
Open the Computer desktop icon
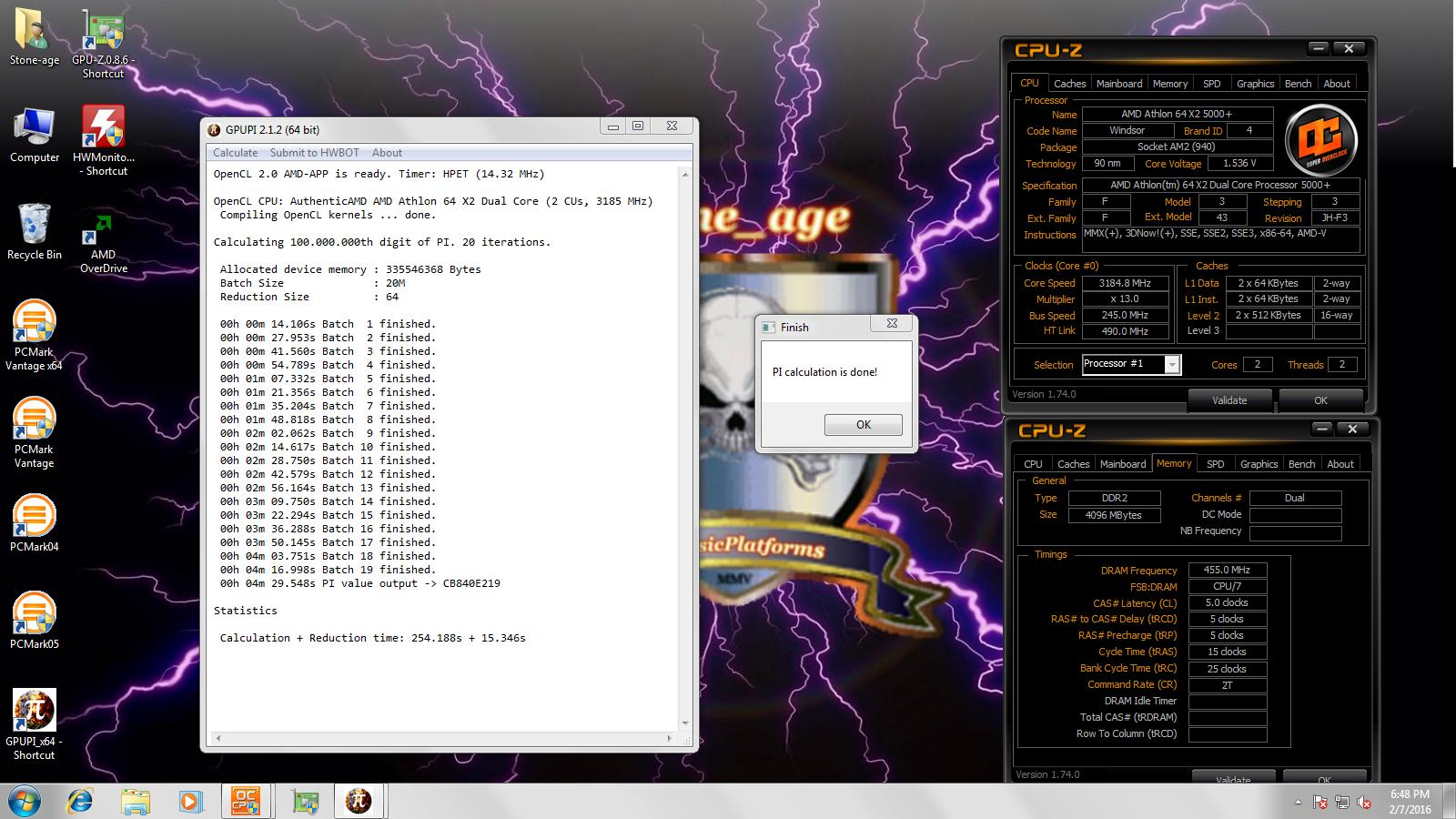coord(35,135)
